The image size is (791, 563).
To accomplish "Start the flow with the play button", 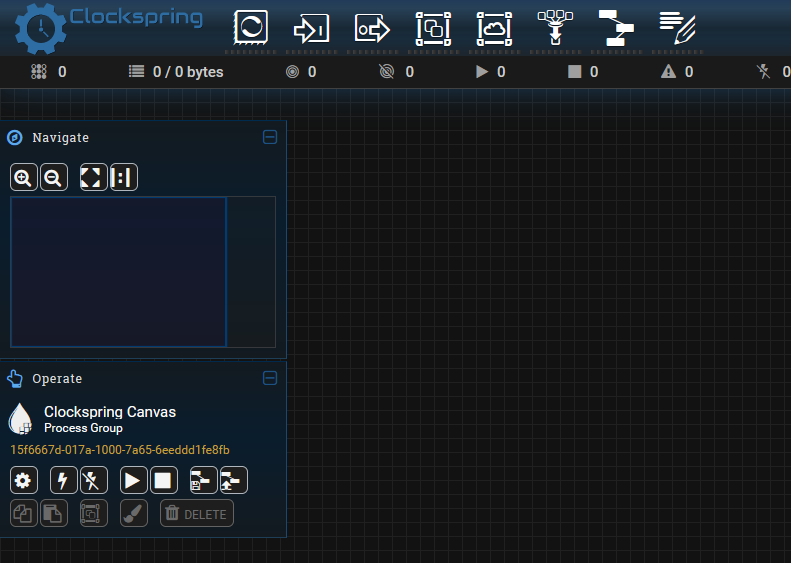I will pos(133,480).
